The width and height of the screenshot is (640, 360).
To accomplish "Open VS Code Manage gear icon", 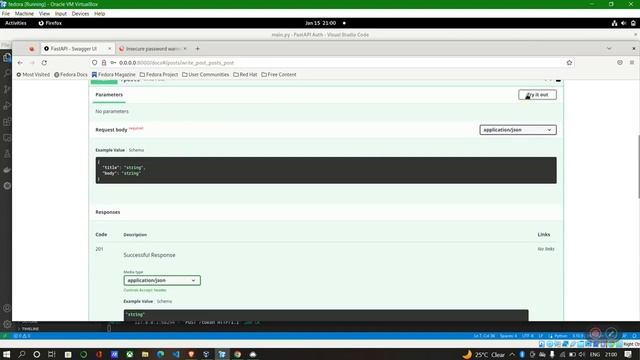I will pos(7,324).
